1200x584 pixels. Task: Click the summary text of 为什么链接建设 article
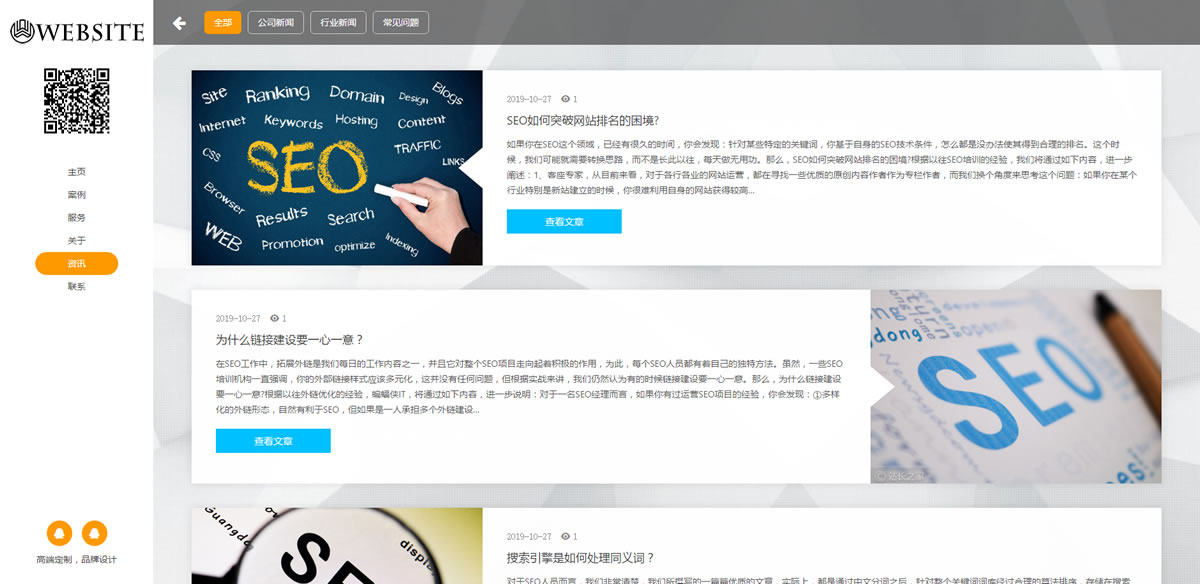(x=530, y=386)
